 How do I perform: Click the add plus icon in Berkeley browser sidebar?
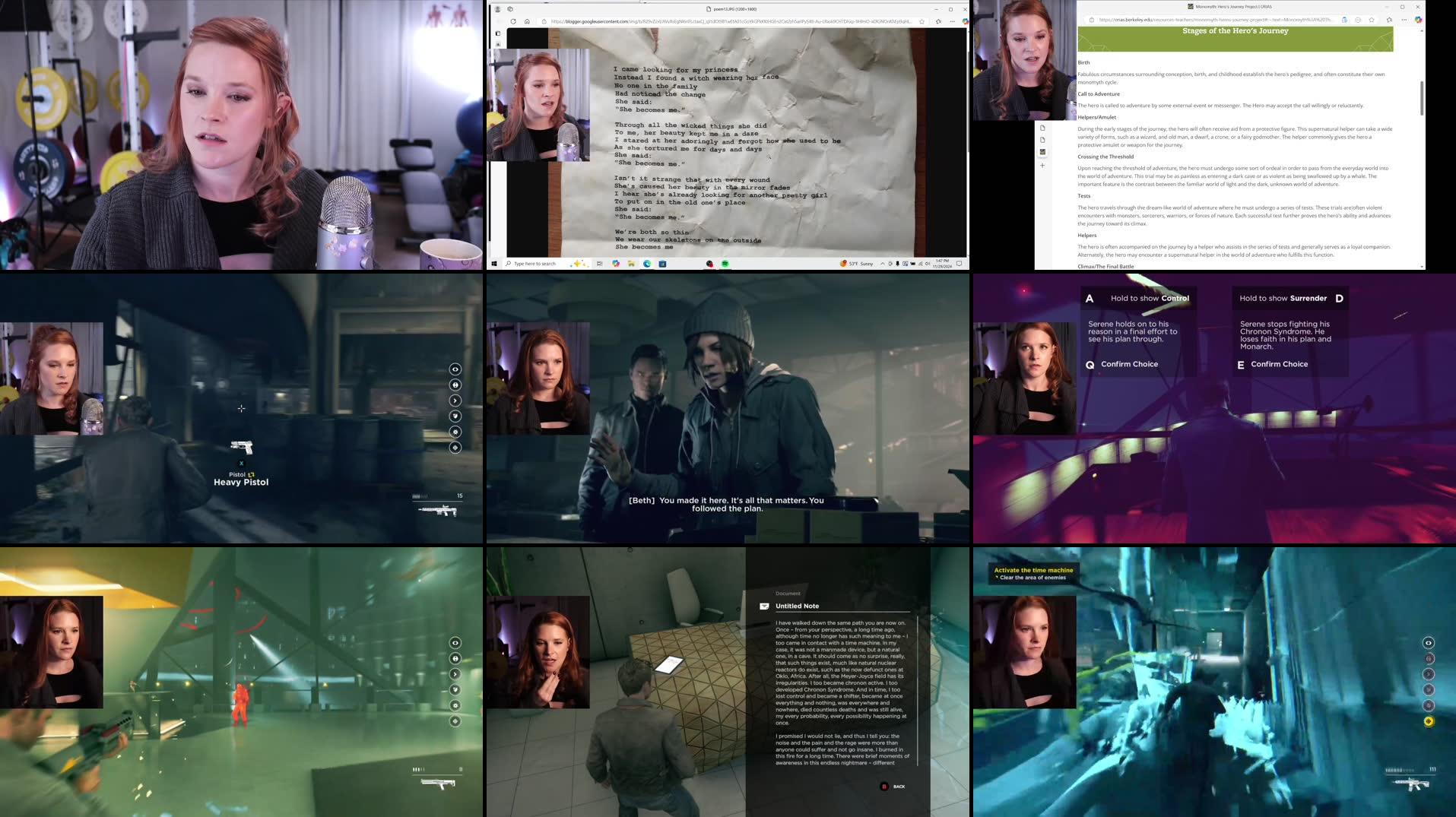(x=1042, y=165)
